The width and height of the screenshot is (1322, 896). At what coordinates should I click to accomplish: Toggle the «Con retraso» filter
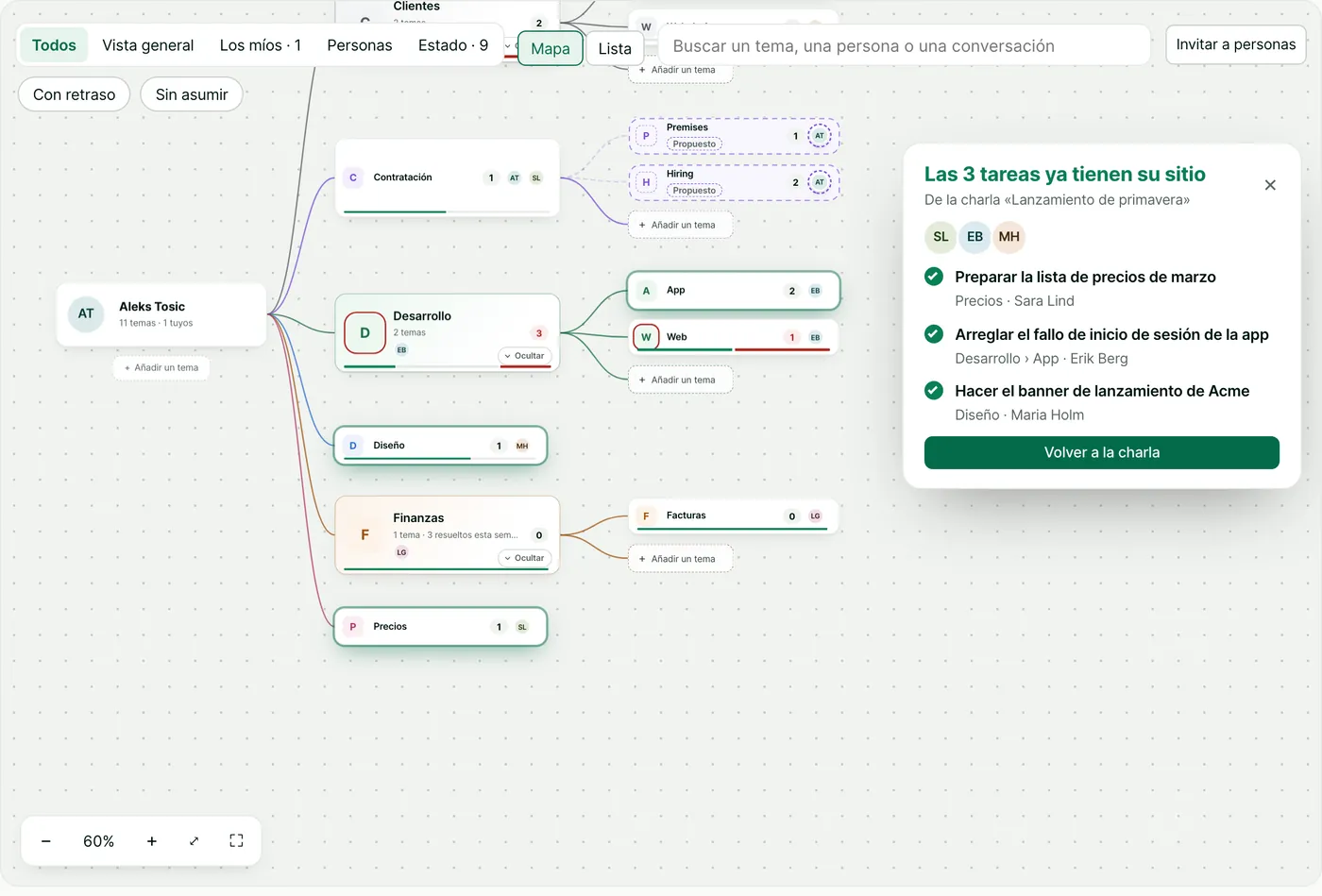(x=74, y=94)
